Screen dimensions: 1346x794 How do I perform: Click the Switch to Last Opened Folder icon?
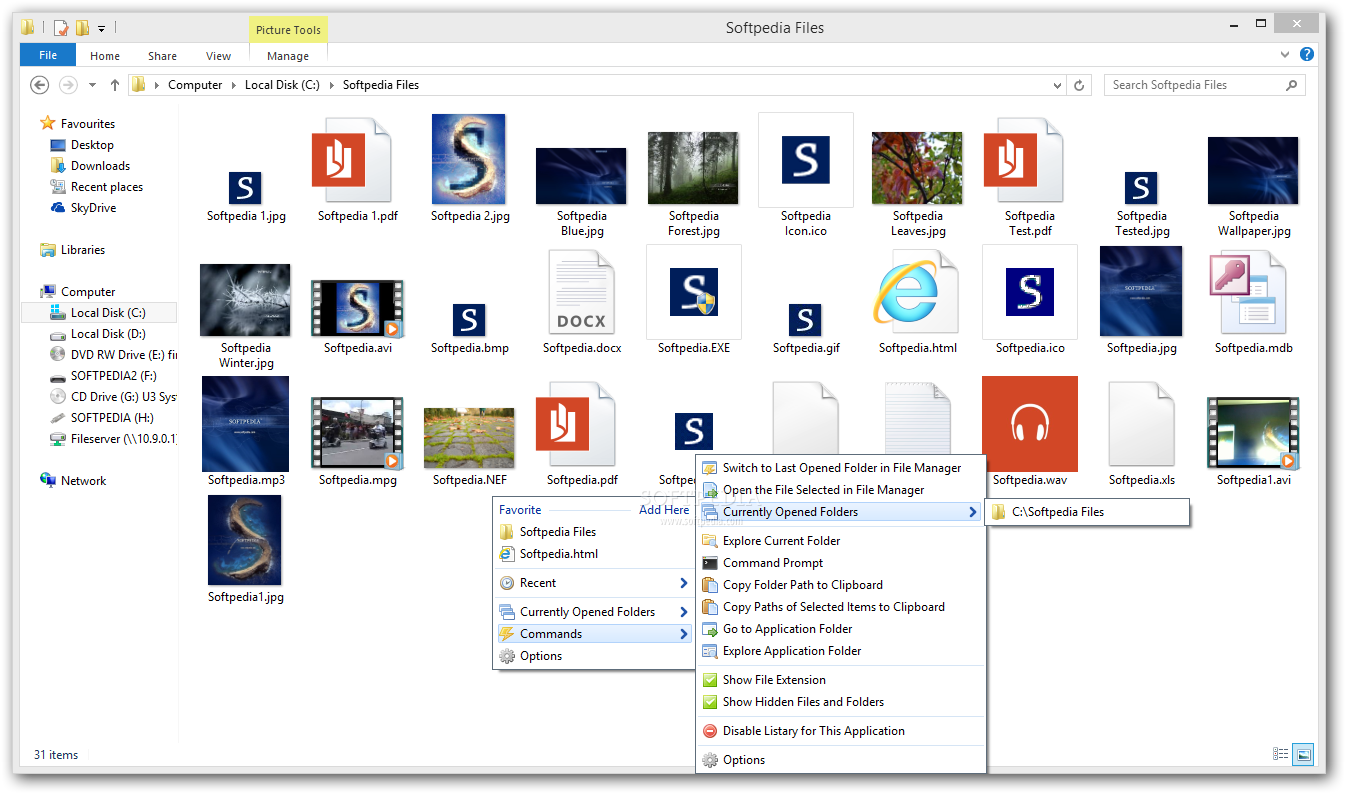coord(710,468)
